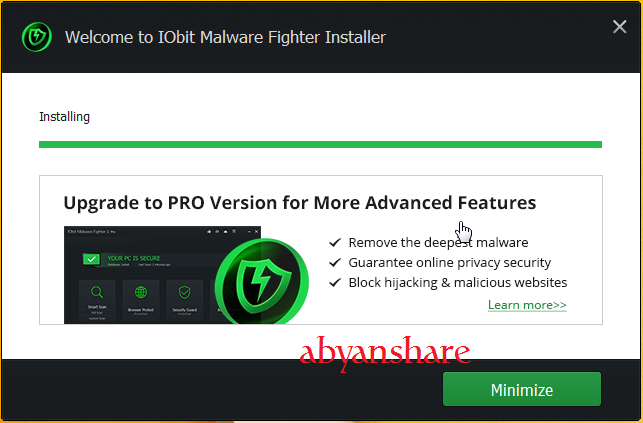
Task: Select the Security Guard shield icon in preview
Action: coord(185,292)
